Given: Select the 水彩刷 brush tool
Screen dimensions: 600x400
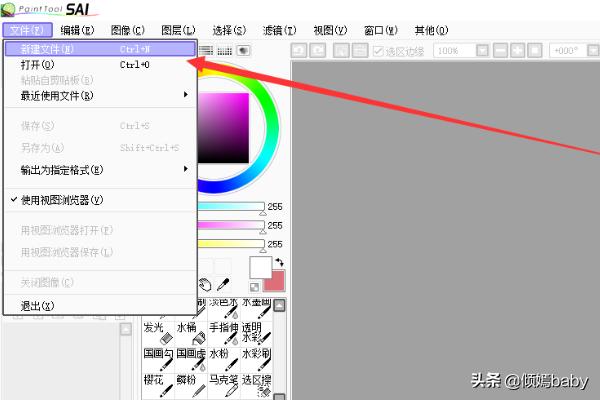Looking at the screenshot, I should 256,359.
